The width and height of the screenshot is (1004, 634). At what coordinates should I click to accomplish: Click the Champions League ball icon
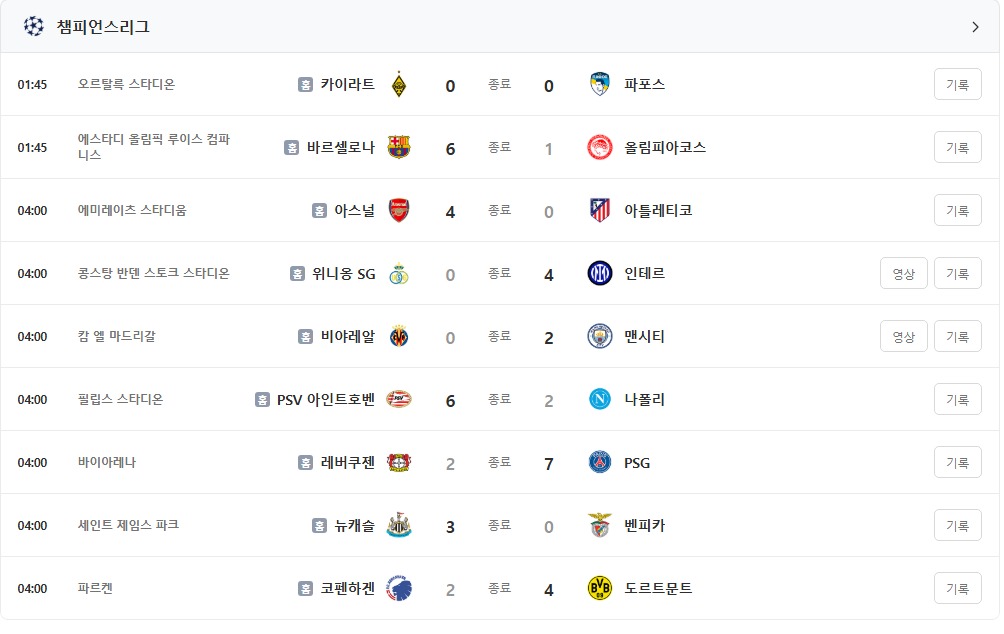(x=34, y=26)
